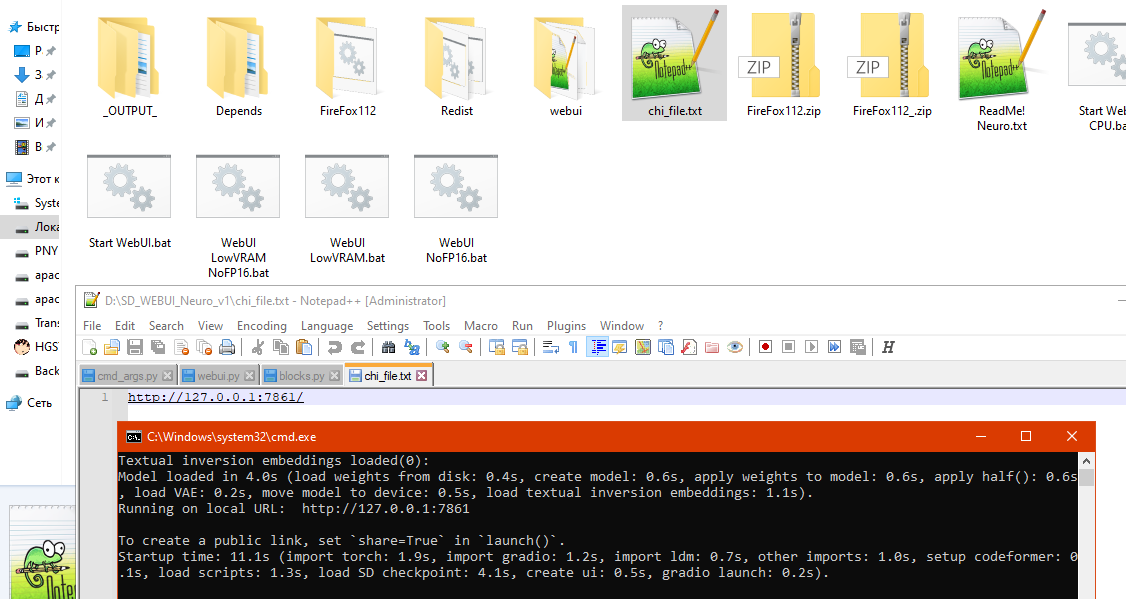Click the Save All icon in Notepad++
Image resolution: width=1126 pixels, height=599 pixels.
coord(158,348)
